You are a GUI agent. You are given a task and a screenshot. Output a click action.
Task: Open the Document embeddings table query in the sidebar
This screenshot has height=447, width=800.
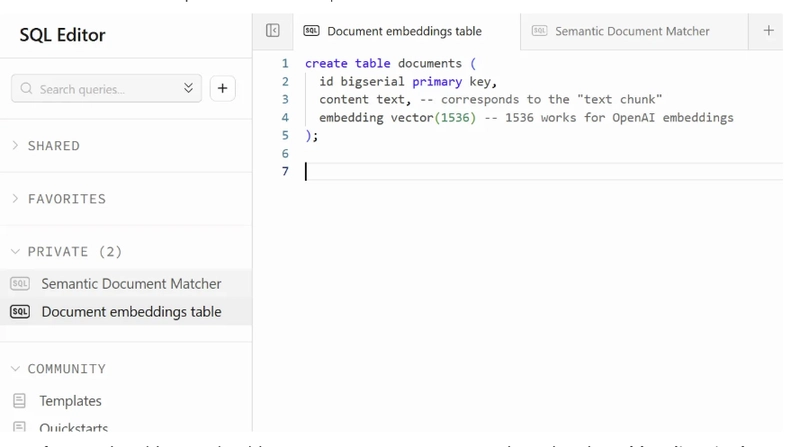click(x=131, y=312)
